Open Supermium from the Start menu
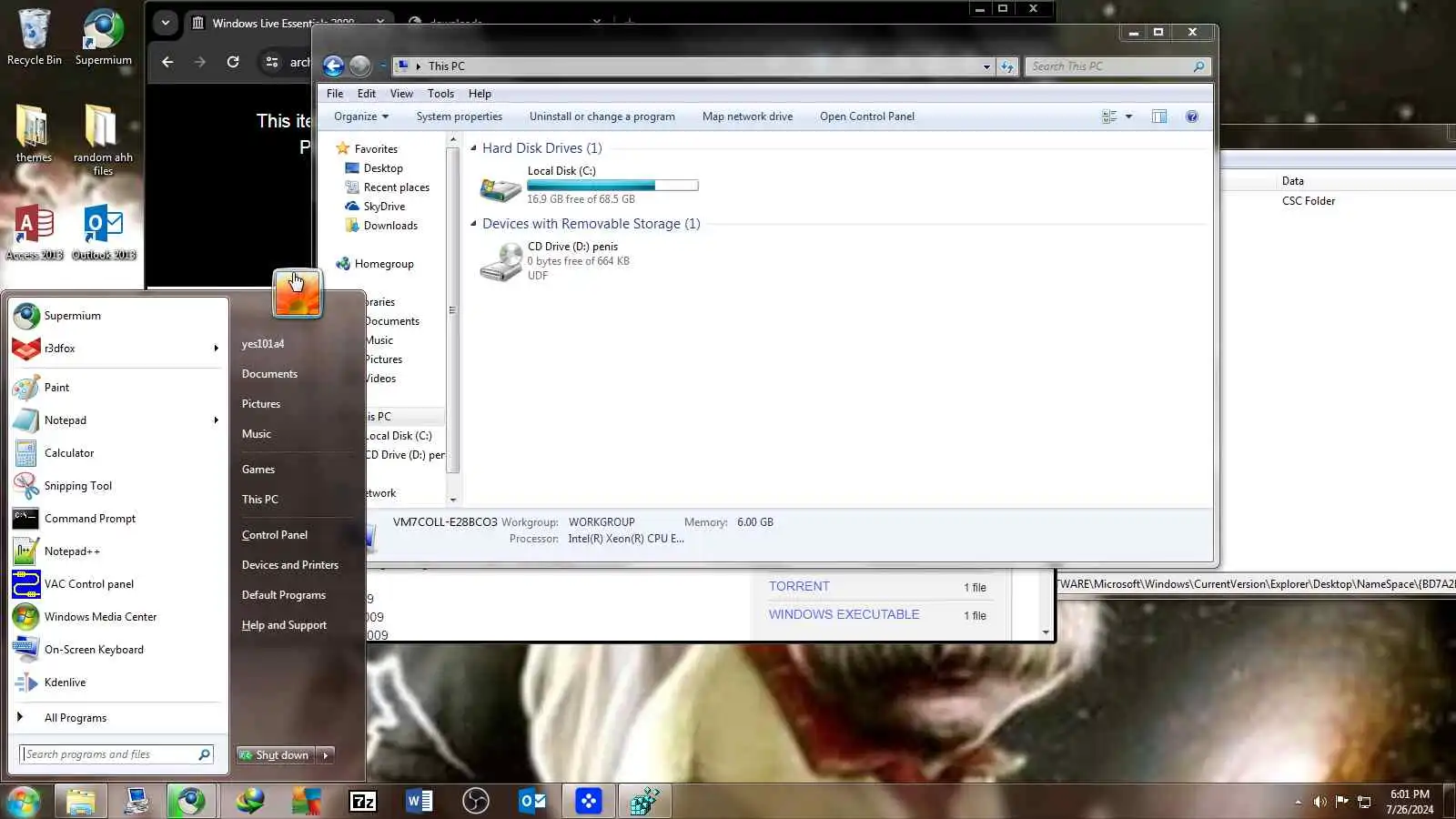The height and width of the screenshot is (819, 1456). point(118,316)
